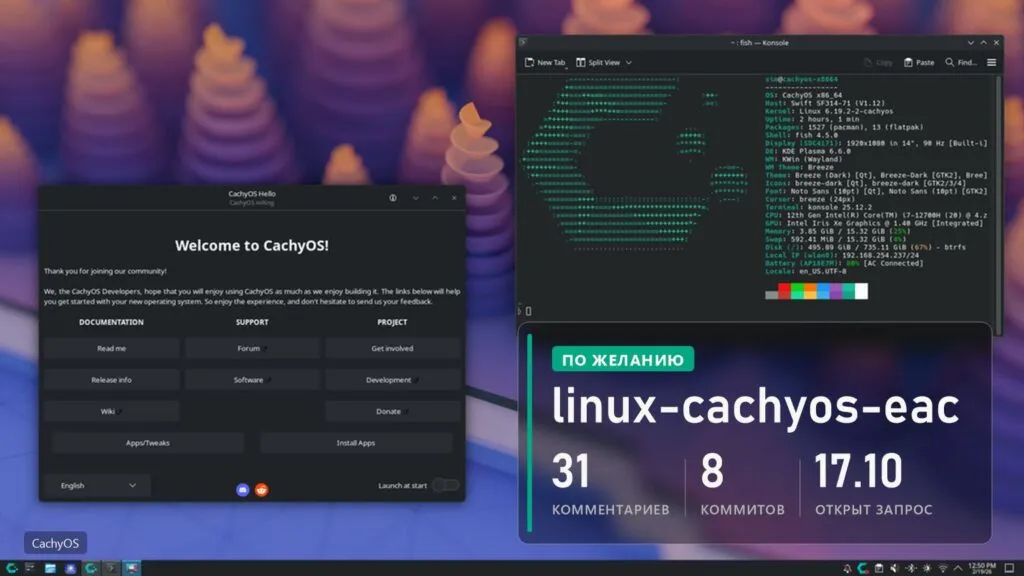The image size is (1024, 576).
Task: Open the volume control in the system tray
Action: click(x=895, y=568)
